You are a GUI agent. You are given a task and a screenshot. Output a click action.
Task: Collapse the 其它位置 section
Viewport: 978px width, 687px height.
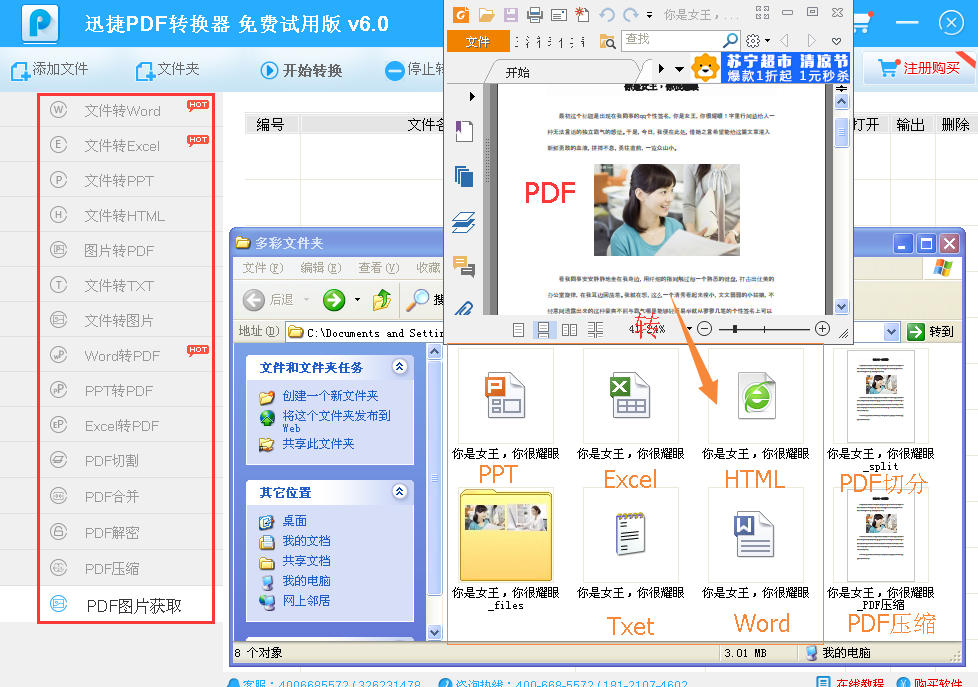click(400, 491)
